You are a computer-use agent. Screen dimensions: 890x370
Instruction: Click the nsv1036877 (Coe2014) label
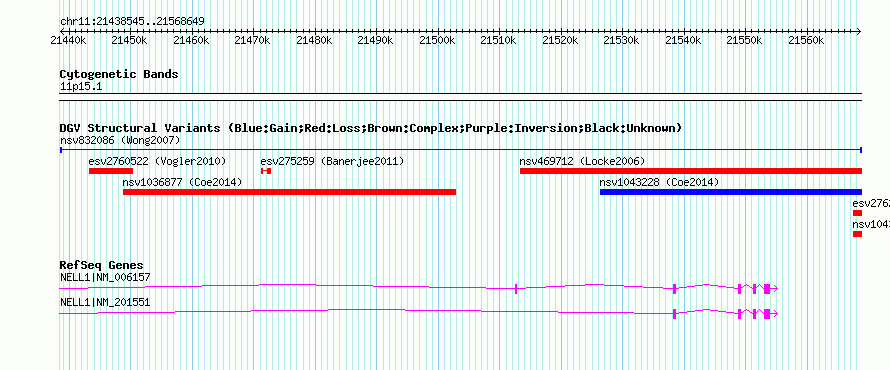pyautogui.click(x=183, y=182)
